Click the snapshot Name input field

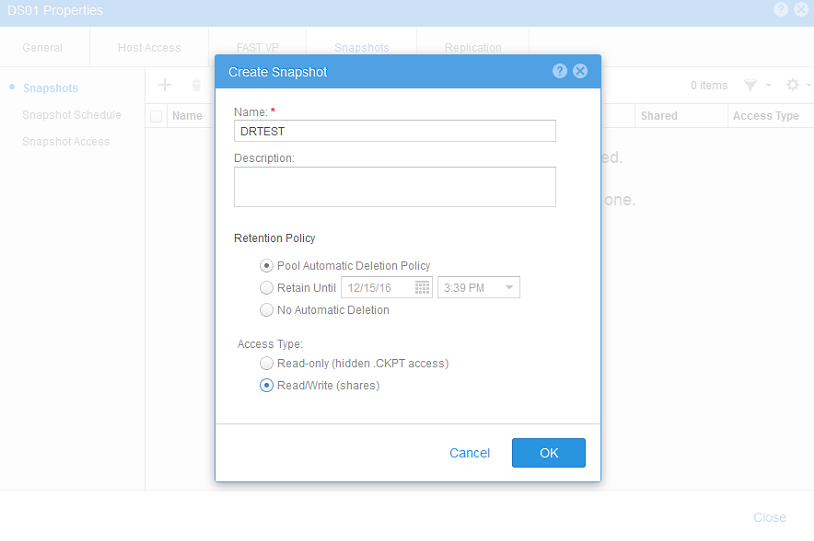395,131
